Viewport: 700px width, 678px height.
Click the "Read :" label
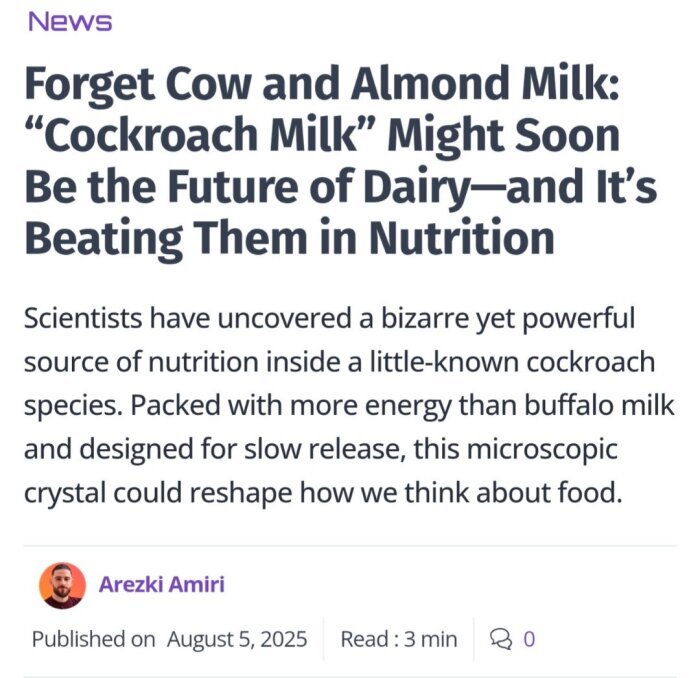[x=366, y=638]
